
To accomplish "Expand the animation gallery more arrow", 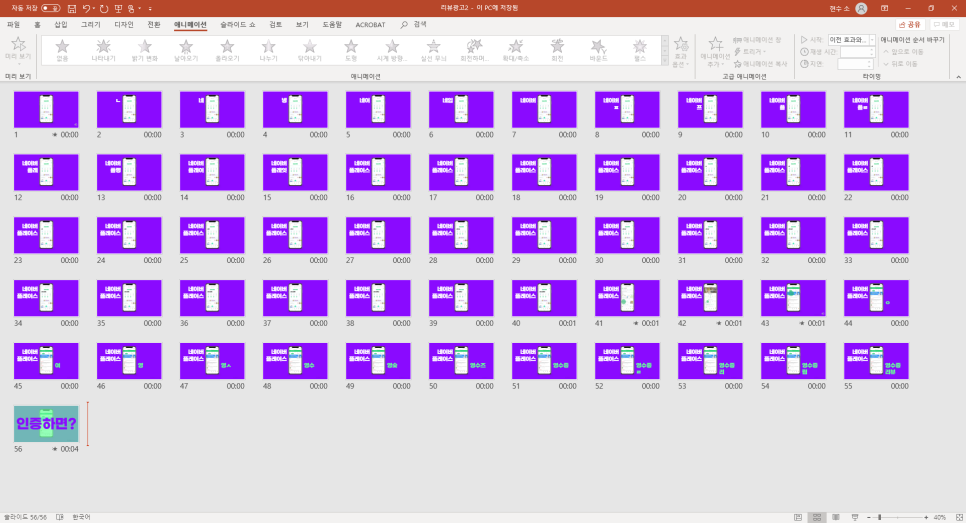I will pyautogui.click(x=664, y=65).
